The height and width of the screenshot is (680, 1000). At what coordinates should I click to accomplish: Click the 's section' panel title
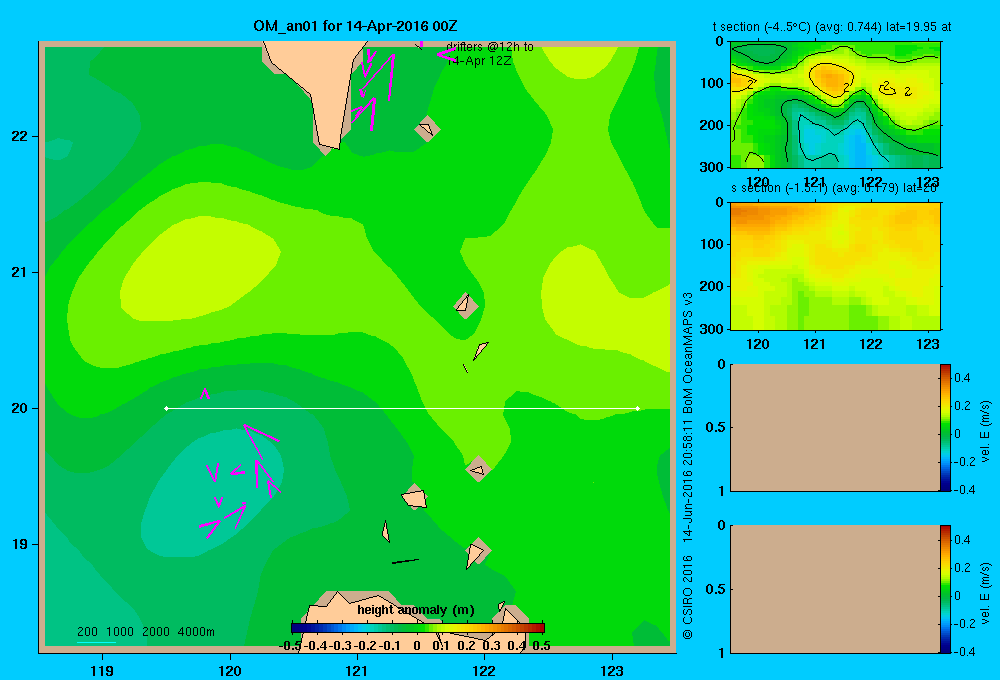[x=834, y=188]
